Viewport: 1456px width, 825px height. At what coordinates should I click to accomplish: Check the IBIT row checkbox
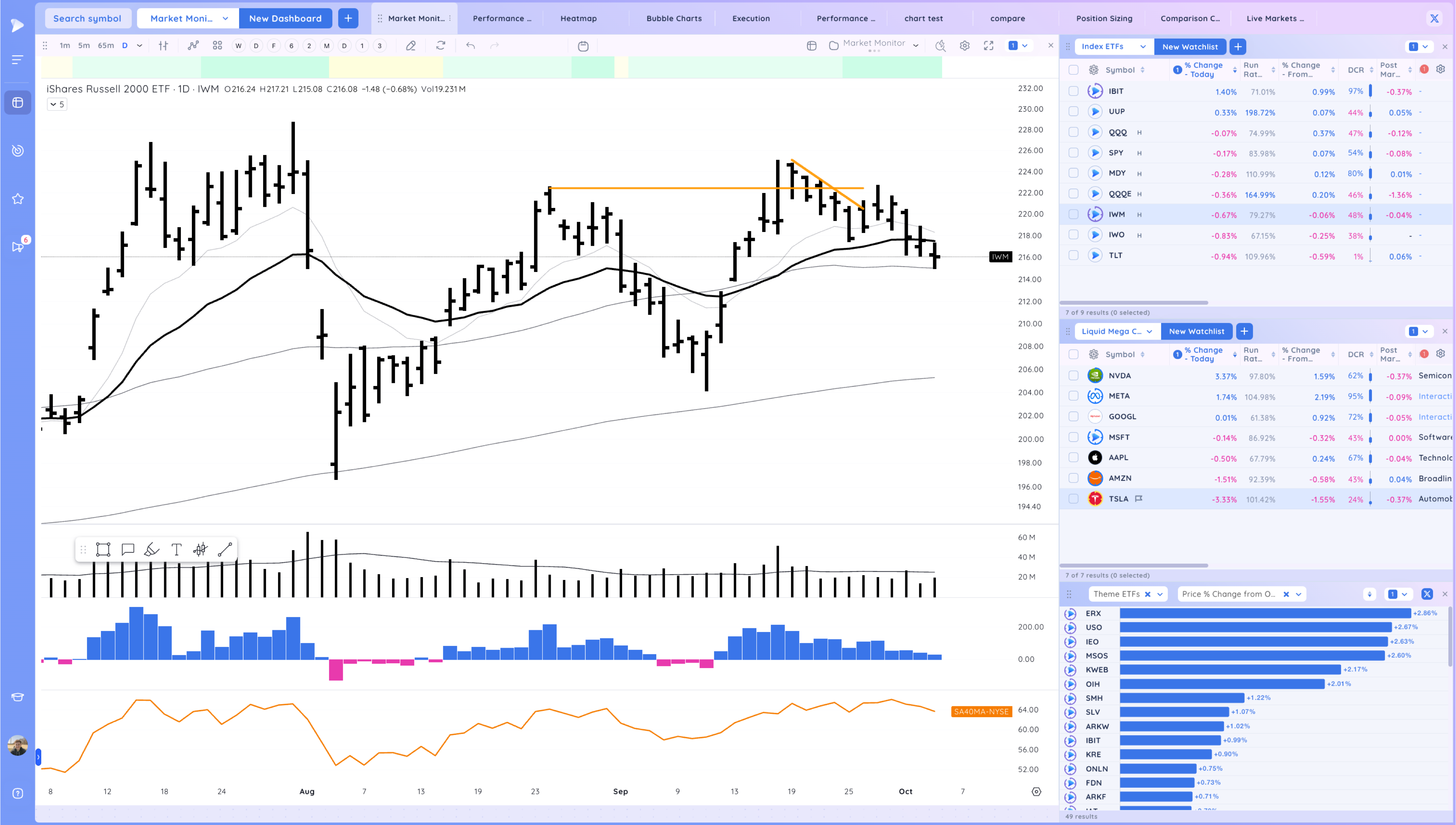coord(1073,91)
